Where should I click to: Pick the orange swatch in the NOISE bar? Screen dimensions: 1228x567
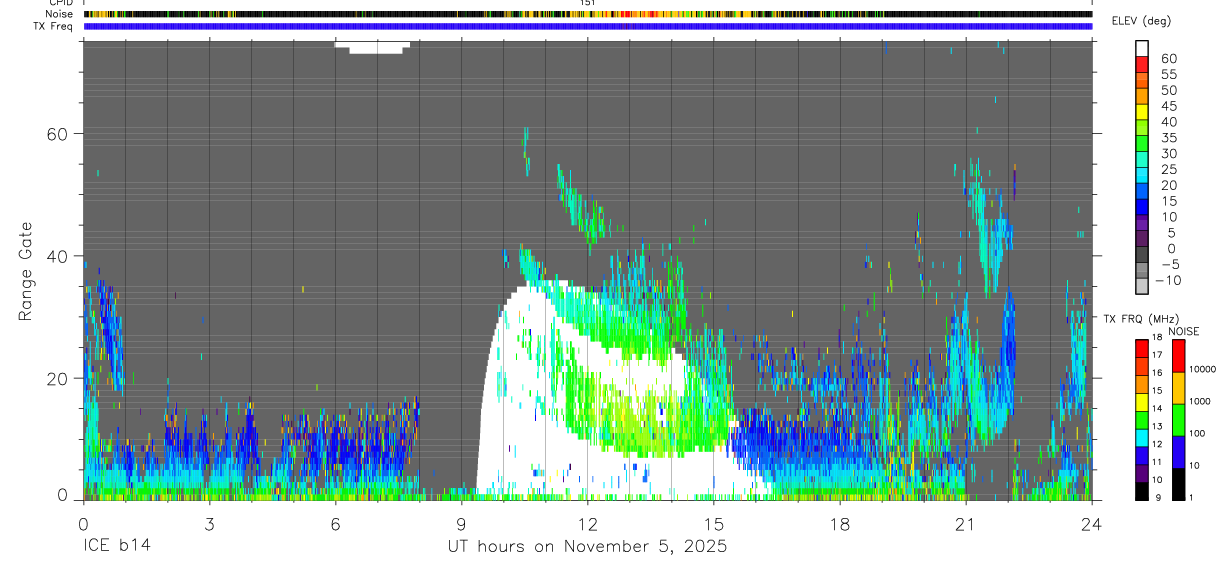click(1179, 388)
